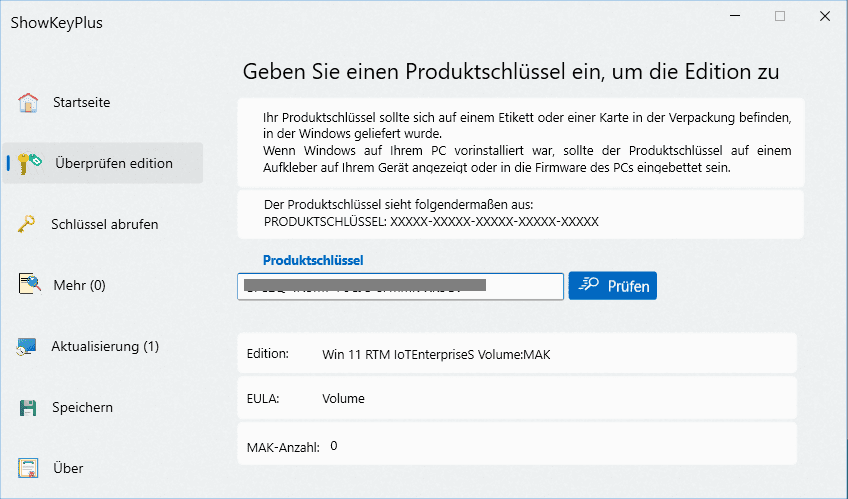Click the Produktschlüssel blue label
848x499 pixels.
313,260
